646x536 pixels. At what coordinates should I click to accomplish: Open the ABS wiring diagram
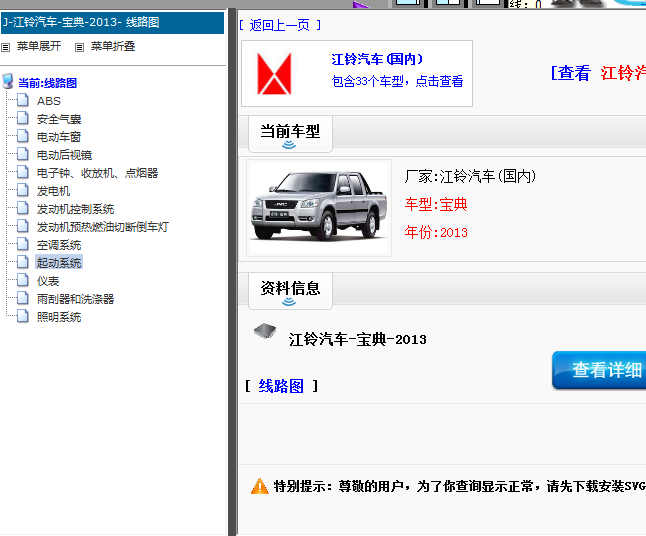click(x=49, y=101)
